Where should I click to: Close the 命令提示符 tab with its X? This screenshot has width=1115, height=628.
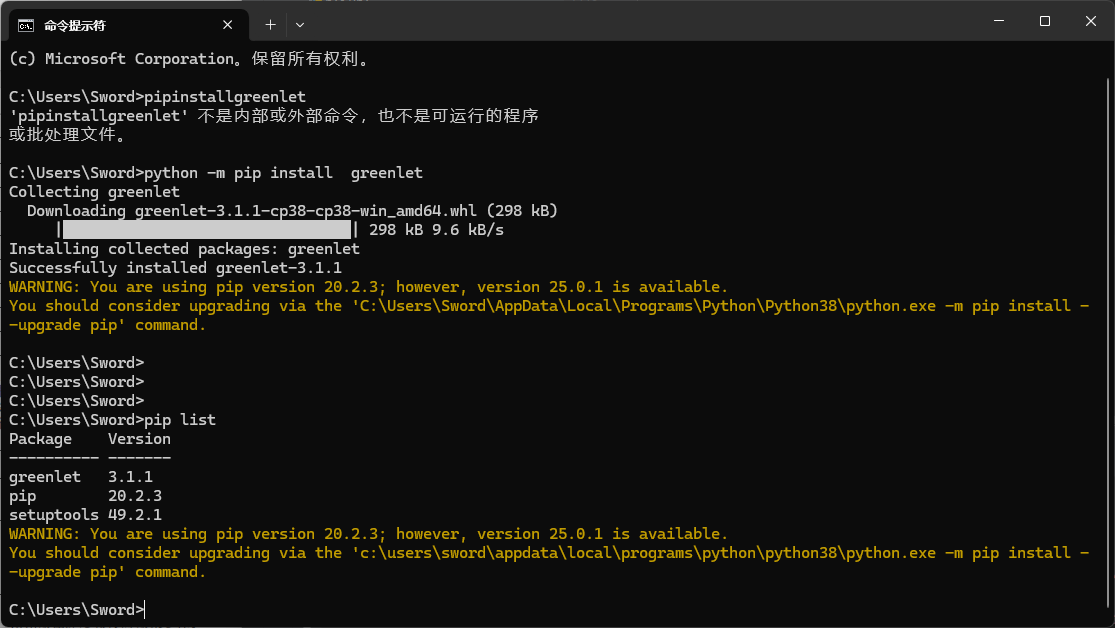227,24
